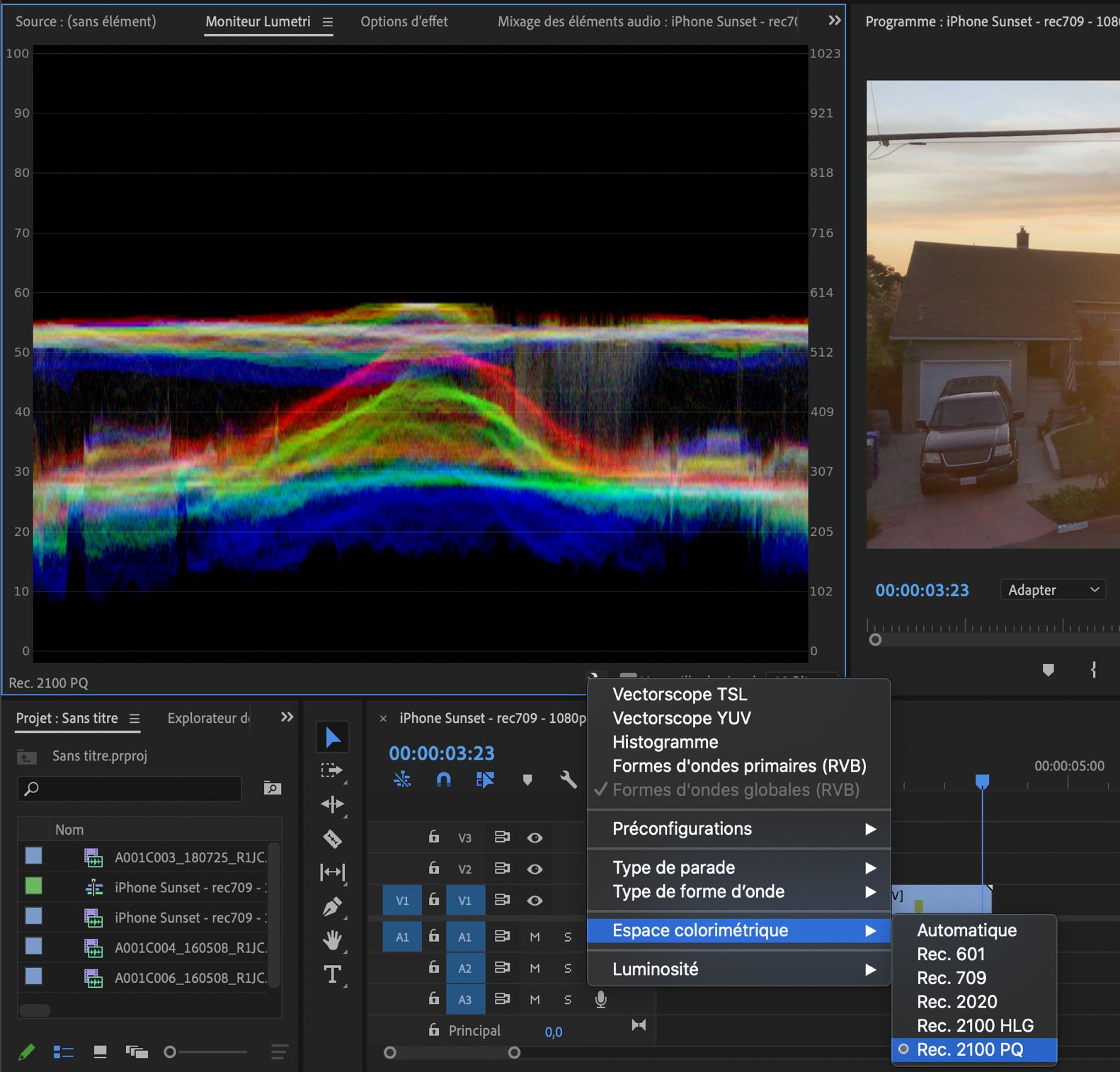Select Histogramme from the scope menu
Viewport: 1120px width, 1072px height.
tap(665, 742)
